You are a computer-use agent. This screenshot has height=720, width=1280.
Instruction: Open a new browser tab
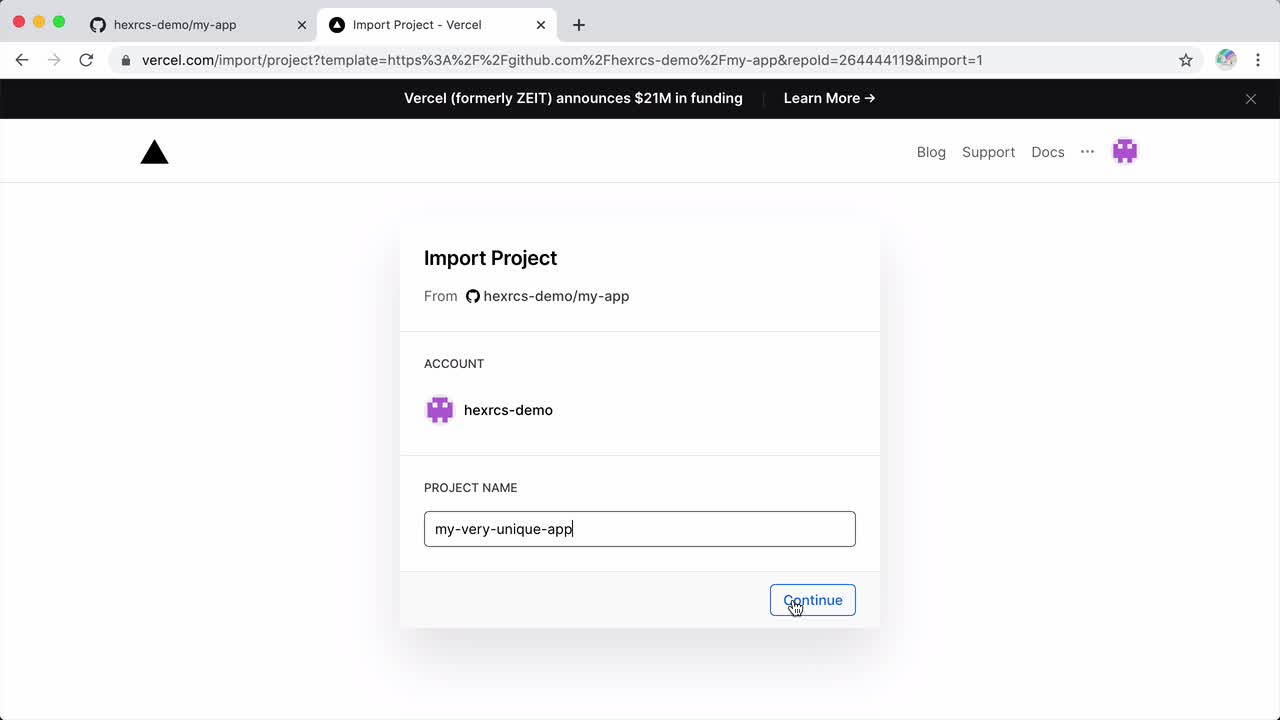[x=578, y=25]
